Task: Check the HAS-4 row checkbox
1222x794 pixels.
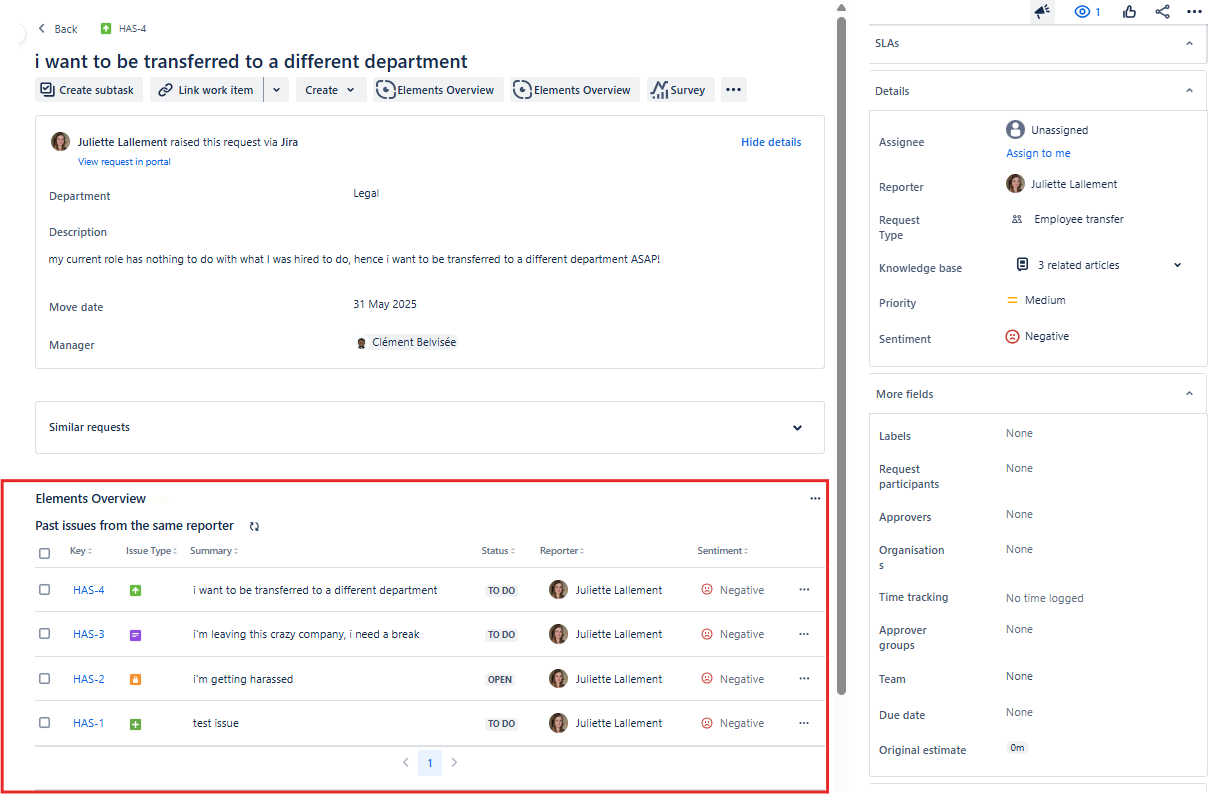Action: pyautogui.click(x=44, y=590)
